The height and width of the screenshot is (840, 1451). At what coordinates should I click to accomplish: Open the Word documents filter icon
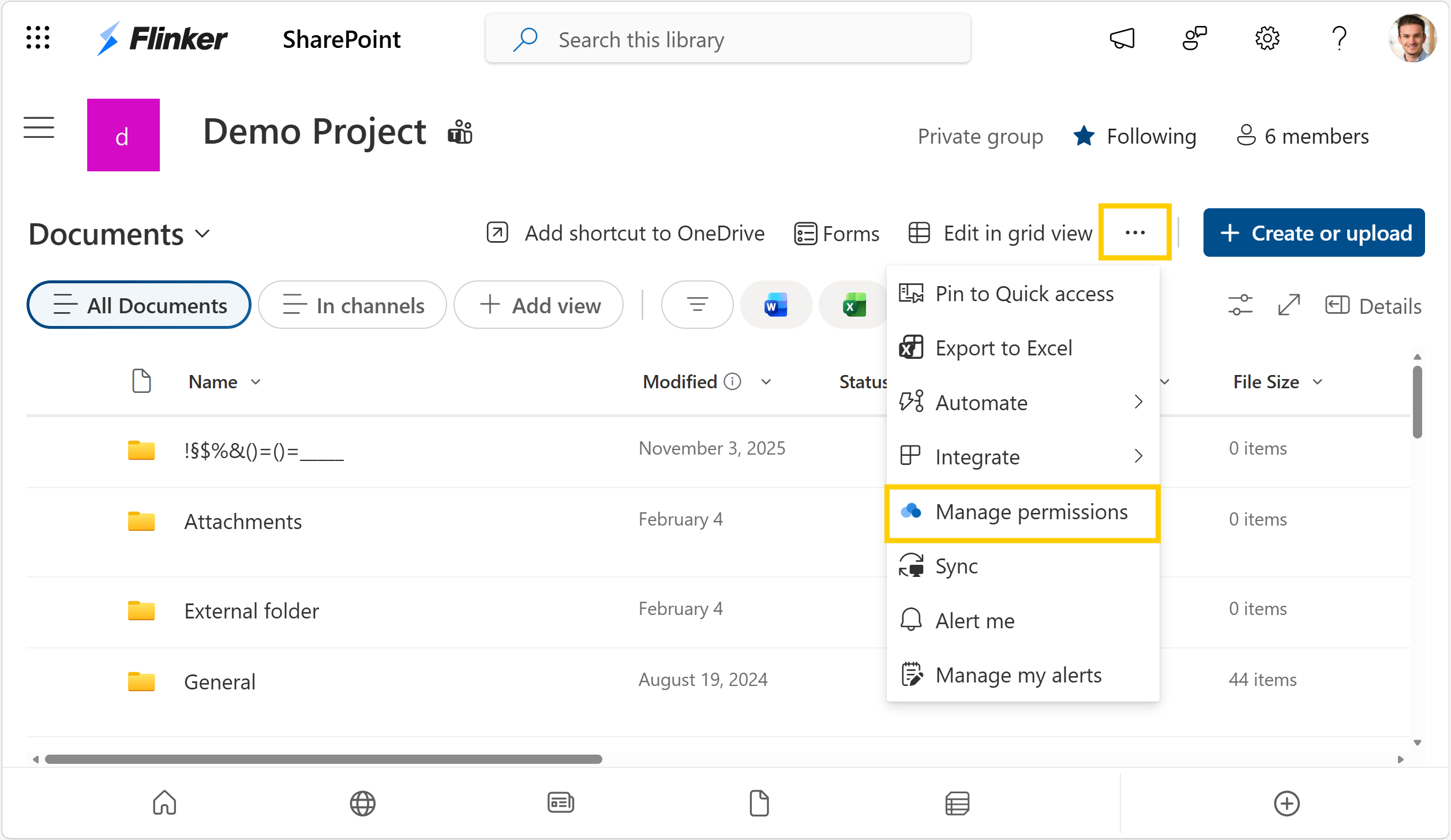coord(775,305)
